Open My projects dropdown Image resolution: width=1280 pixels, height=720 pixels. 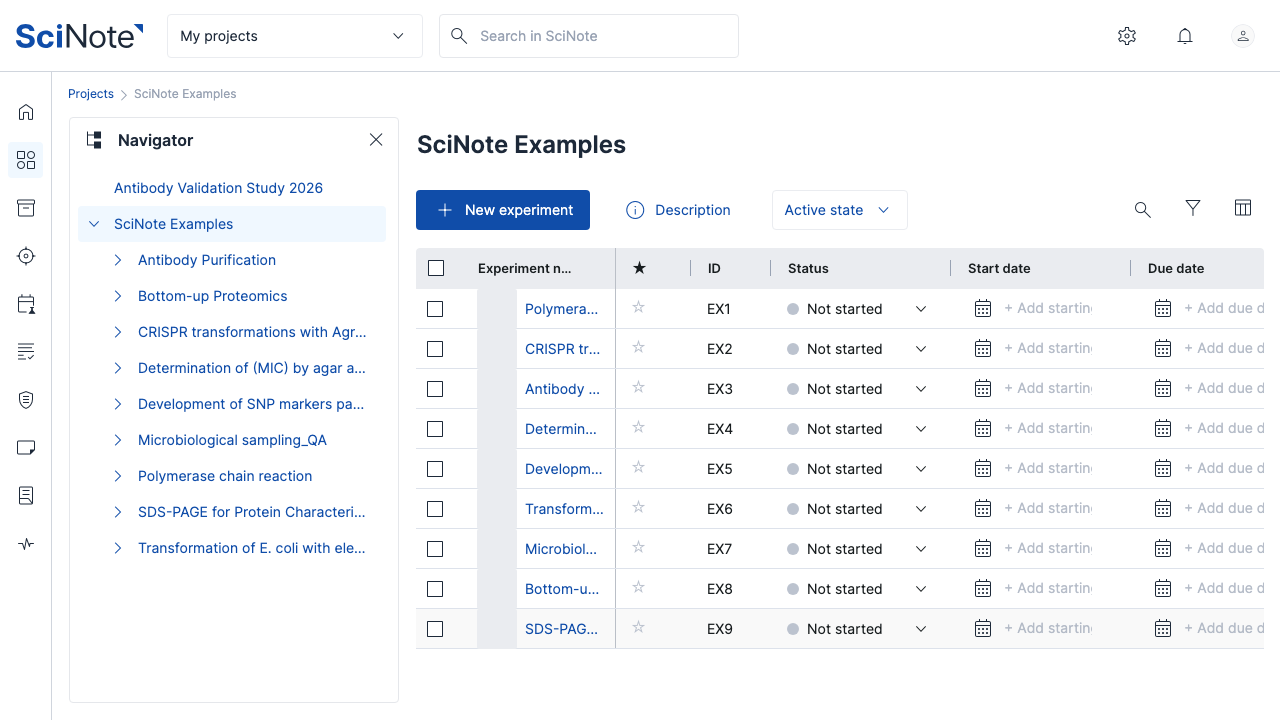[x=295, y=36]
